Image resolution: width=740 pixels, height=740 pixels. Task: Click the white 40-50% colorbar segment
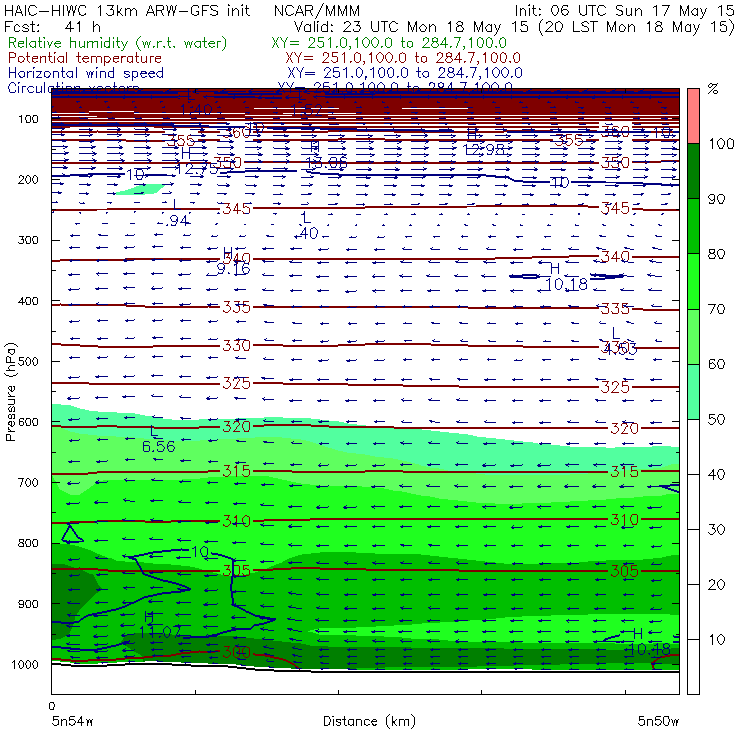click(x=693, y=446)
